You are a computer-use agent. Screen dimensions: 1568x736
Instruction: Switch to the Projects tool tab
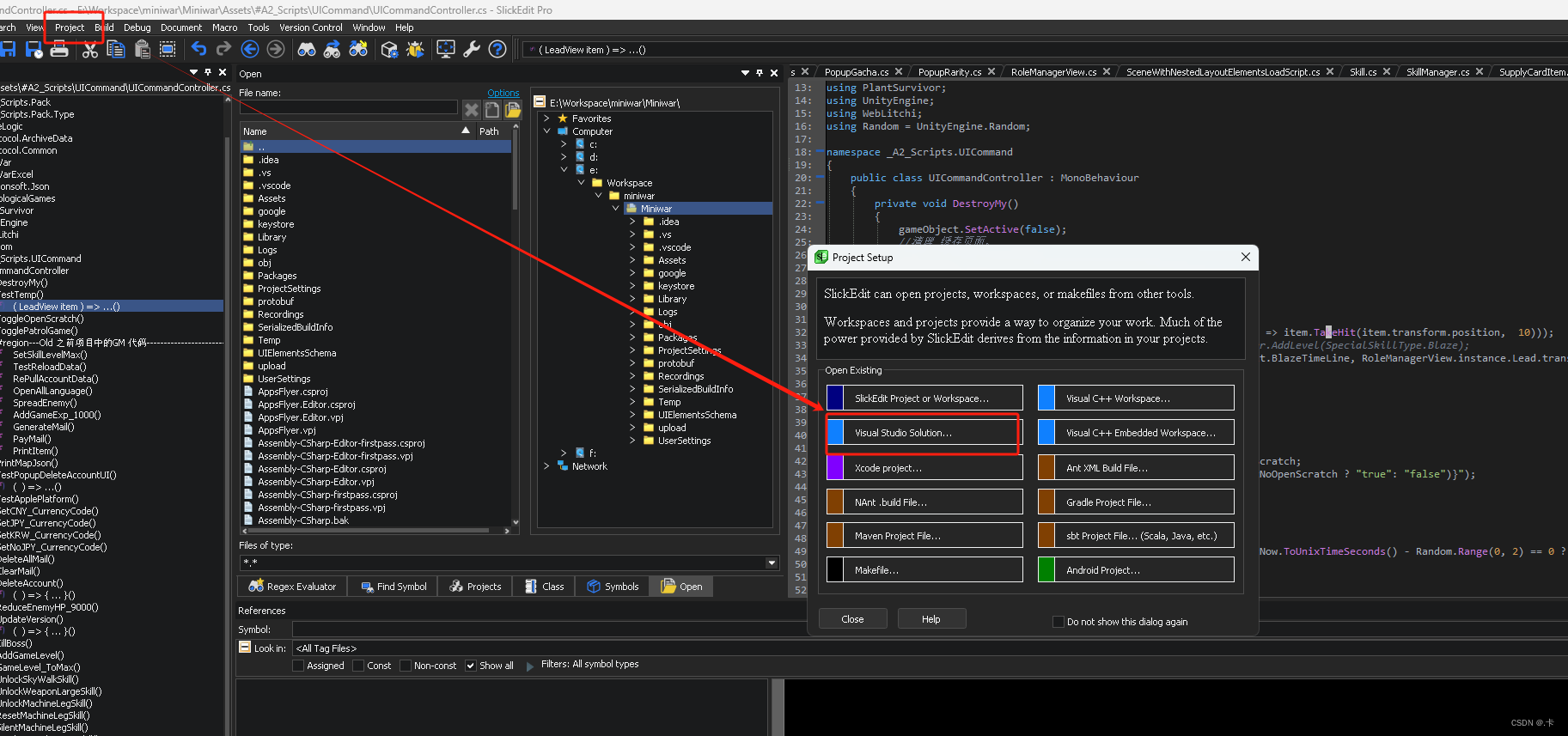[x=475, y=587]
